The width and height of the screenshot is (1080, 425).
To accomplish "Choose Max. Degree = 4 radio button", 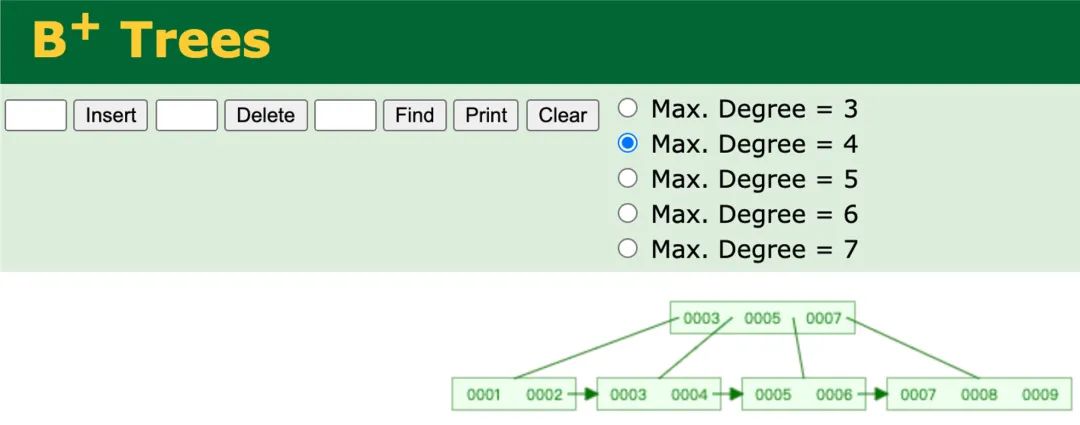I will 627,143.
